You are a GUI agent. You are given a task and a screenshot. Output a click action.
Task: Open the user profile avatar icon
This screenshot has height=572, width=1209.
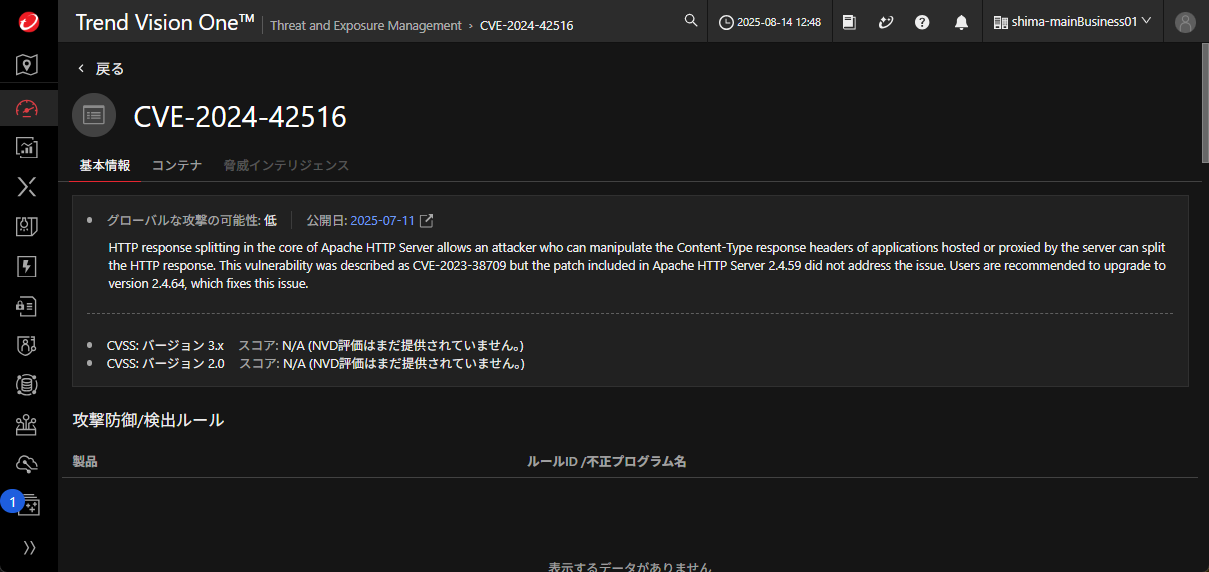click(x=1185, y=22)
